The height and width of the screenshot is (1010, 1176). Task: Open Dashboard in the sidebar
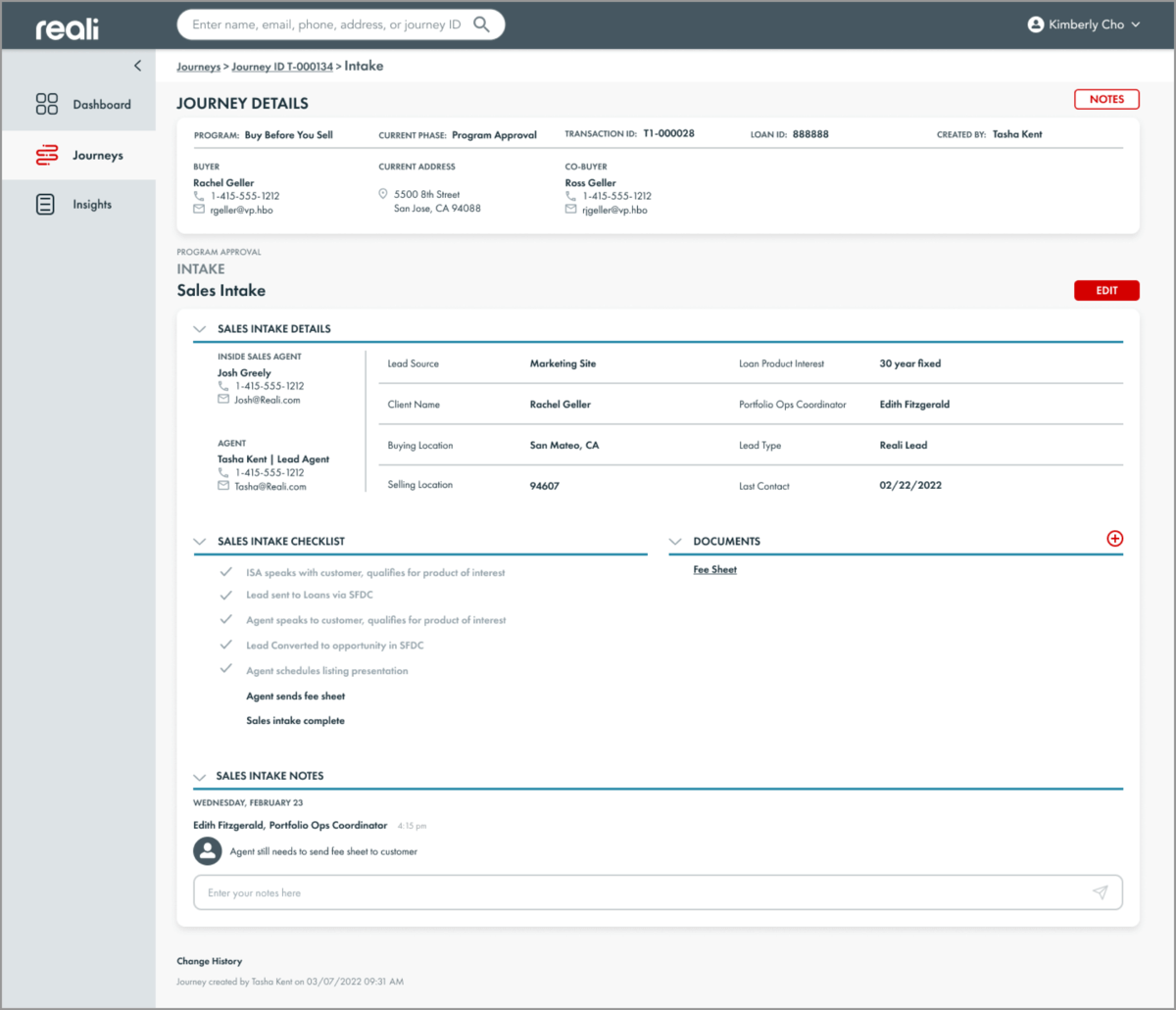(x=78, y=105)
